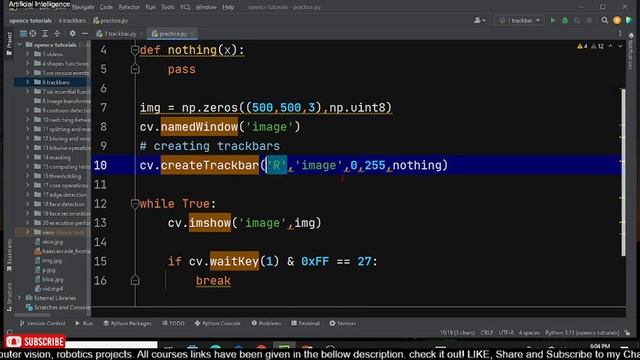Image resolution: width=640 pixels, height=360 pixels.
Task: Click the orange IDE updates icon
Action: tap(617, 20)
